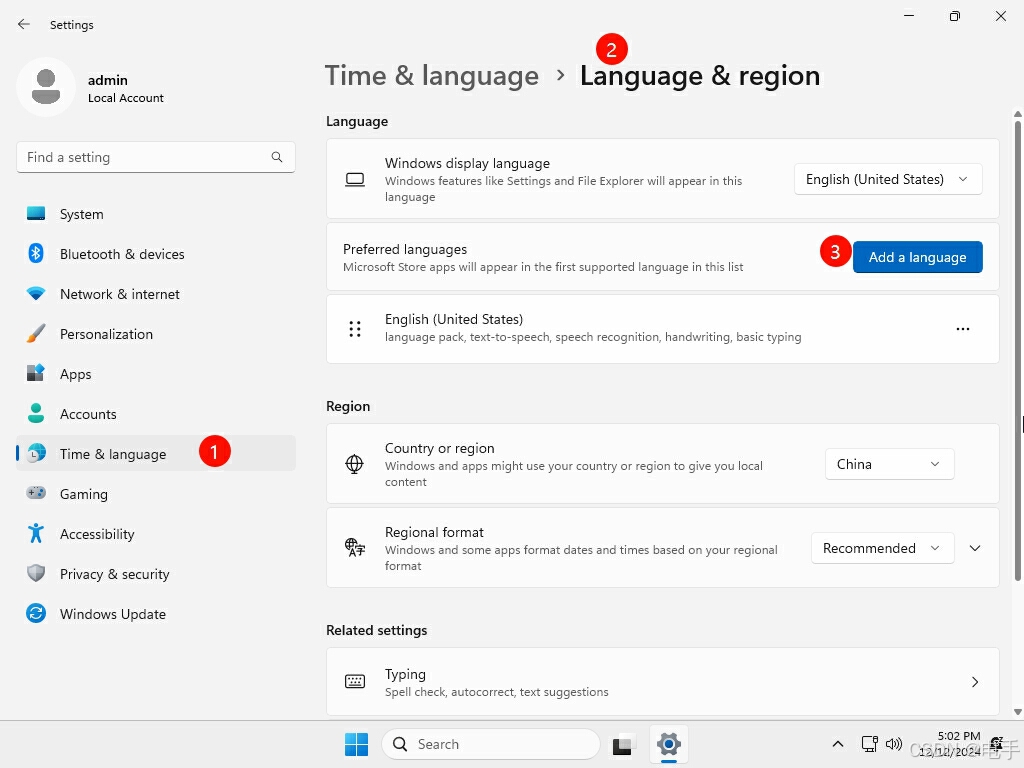Viewport: 1024px width, 768px height.
Task: Select Time & language in sidebar
Action: pyautogui.click(x=155, y=454)
